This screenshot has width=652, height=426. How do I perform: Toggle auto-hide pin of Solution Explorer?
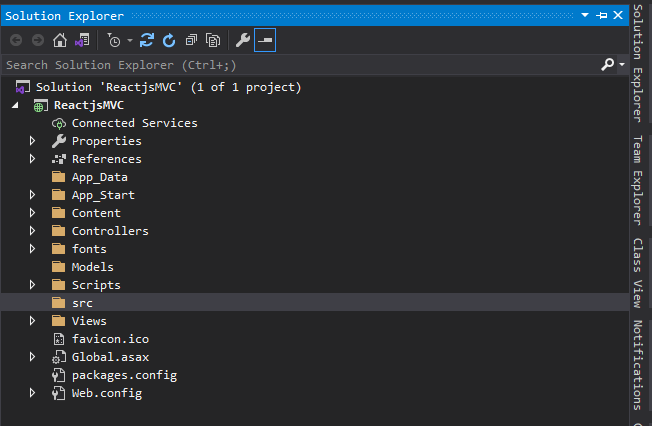pyautogui.click(x=602, y=15)
